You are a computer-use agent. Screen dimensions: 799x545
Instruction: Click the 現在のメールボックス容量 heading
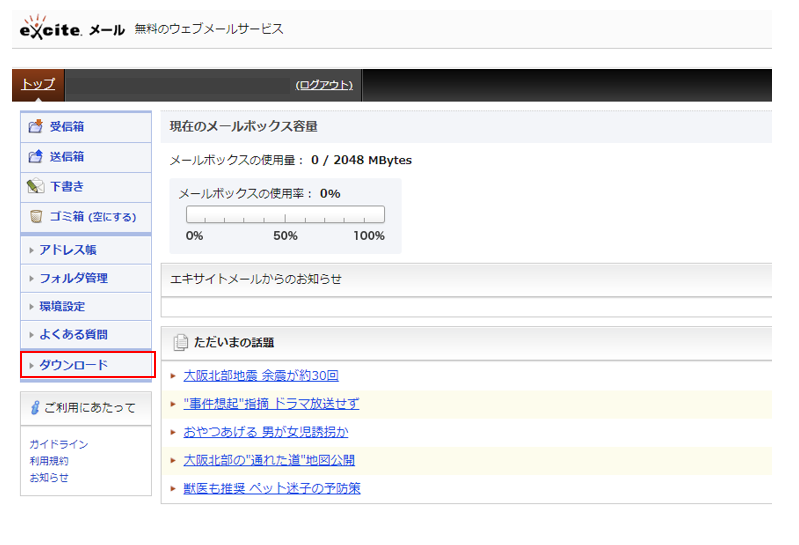[x=244, y=126]
